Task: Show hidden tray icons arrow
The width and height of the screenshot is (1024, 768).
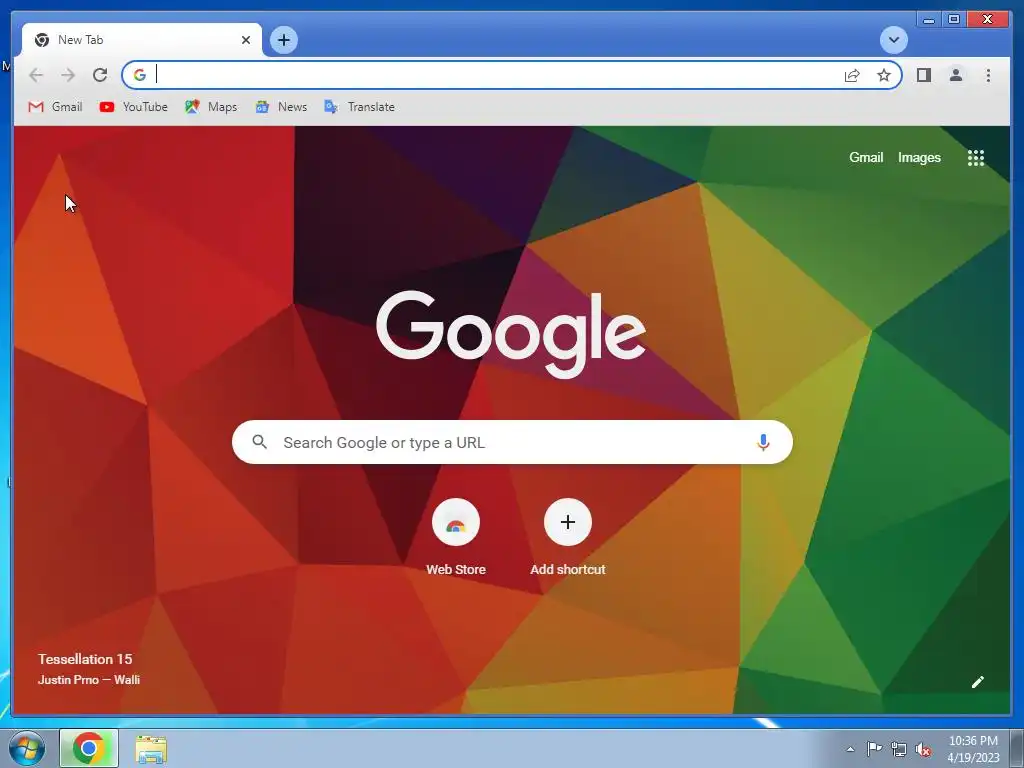Action: pyautogui.click(x=850, y=749)
